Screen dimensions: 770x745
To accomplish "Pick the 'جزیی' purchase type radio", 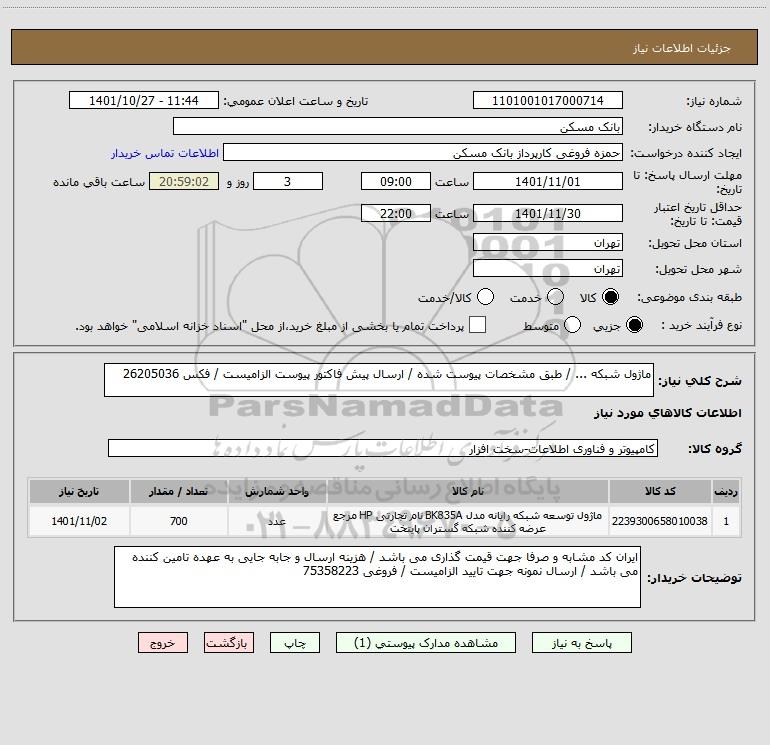I will coord(634,326).
